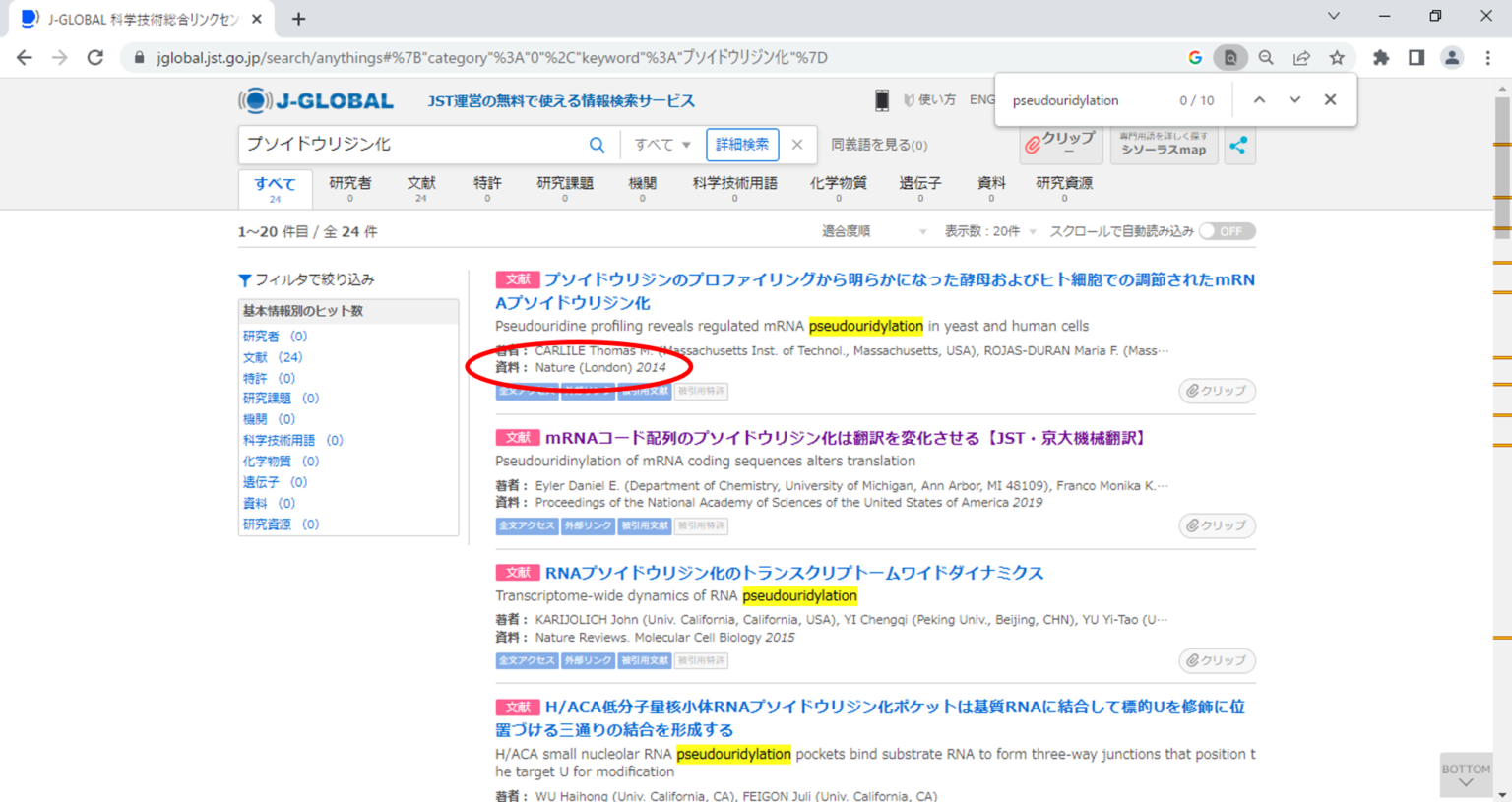Open the Chrome profile avatar icon
Viewport: 1512px width, 802px height.
[1452, 57]
